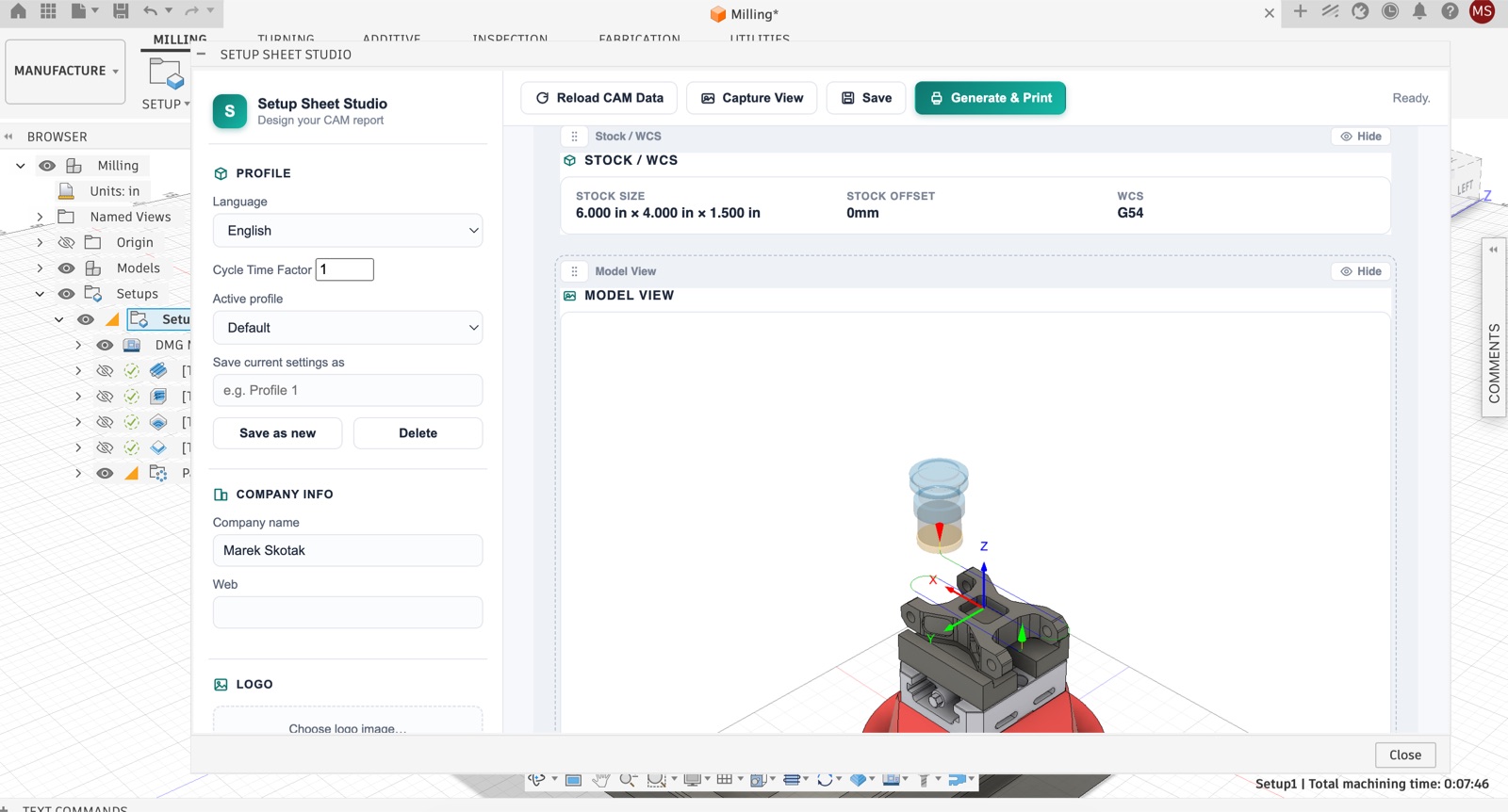Hide the Model View section
Viewport: 1508px width, 812px height.
(x=1361, y=271)
